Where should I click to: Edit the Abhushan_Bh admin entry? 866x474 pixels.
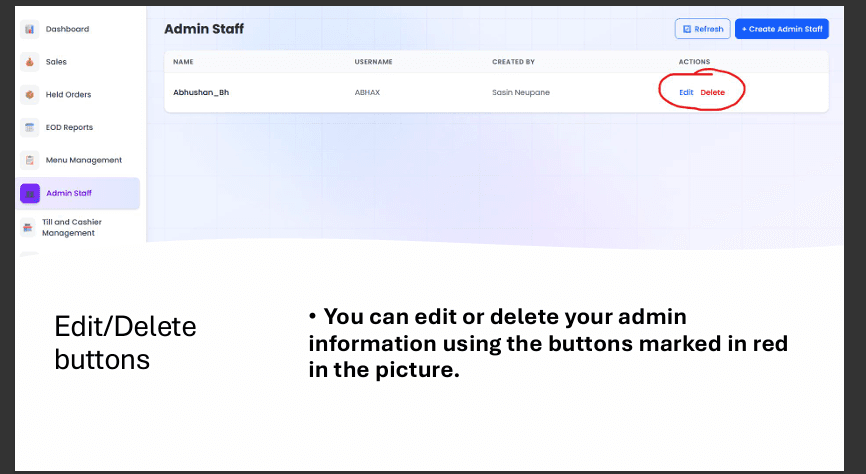[x=686, y=92]
